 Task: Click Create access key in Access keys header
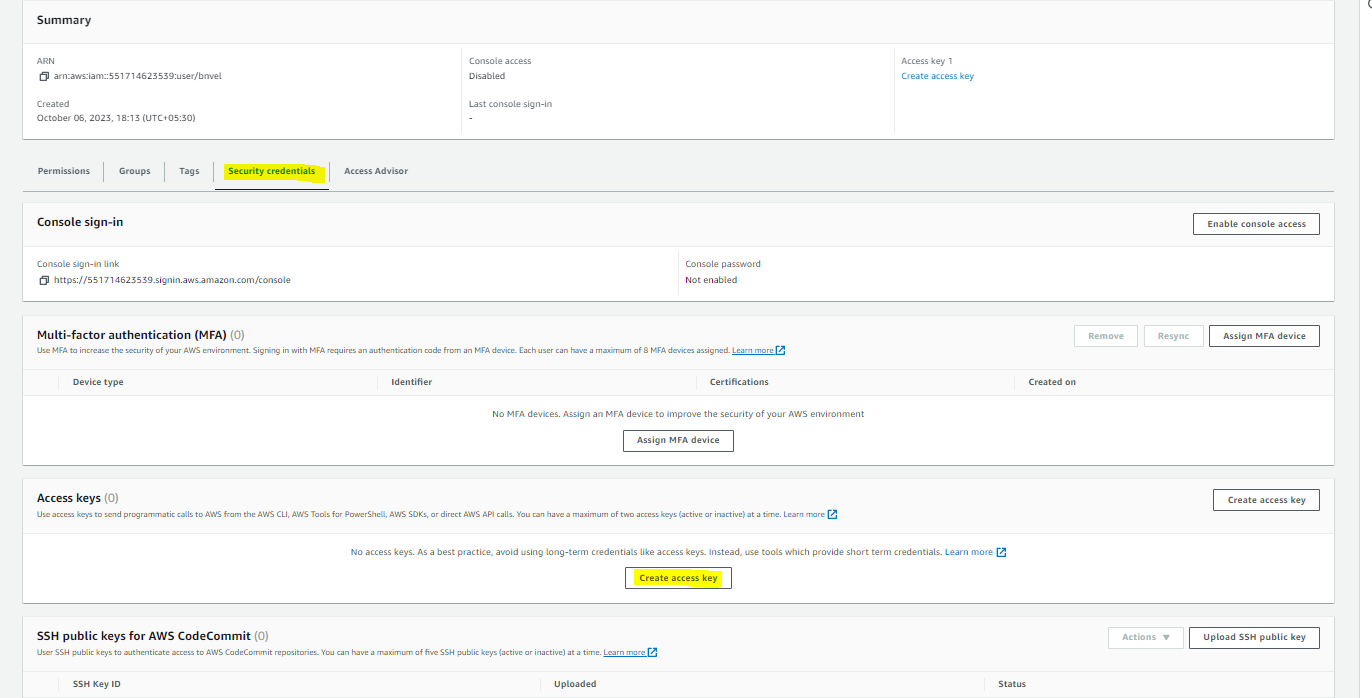click(1266, 500)
